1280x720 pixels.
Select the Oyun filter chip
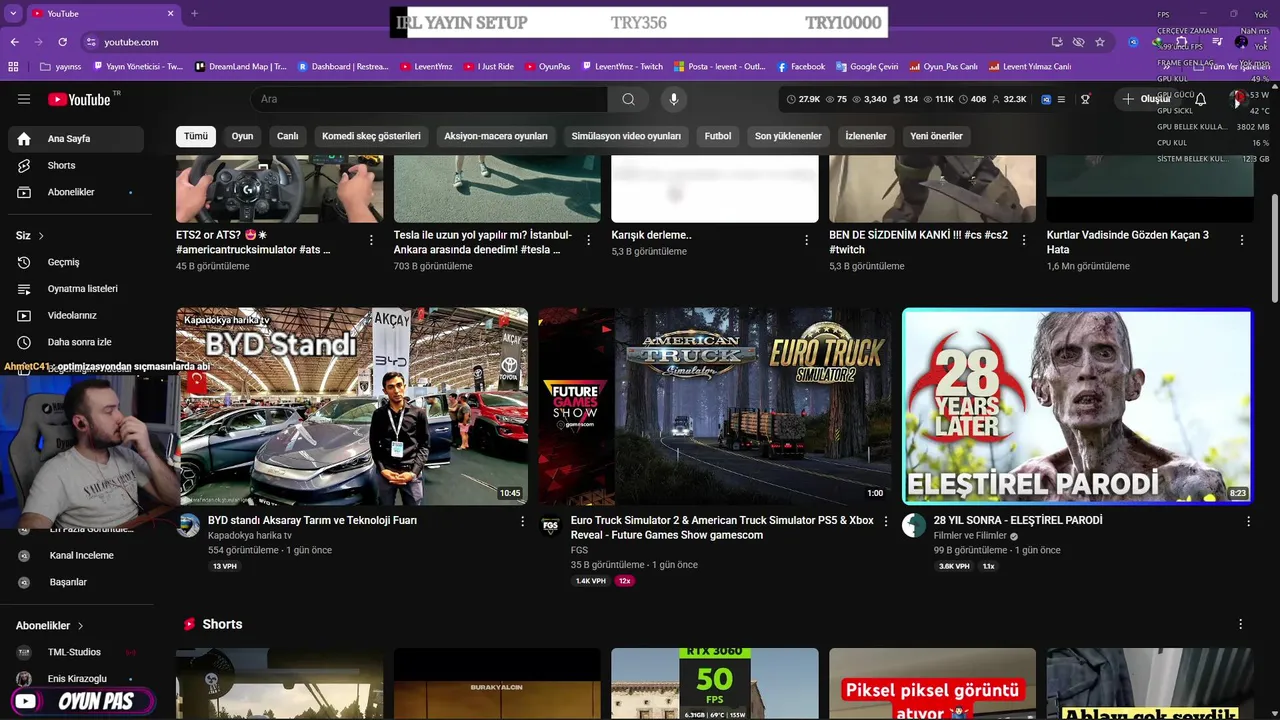tap(243, 136)
